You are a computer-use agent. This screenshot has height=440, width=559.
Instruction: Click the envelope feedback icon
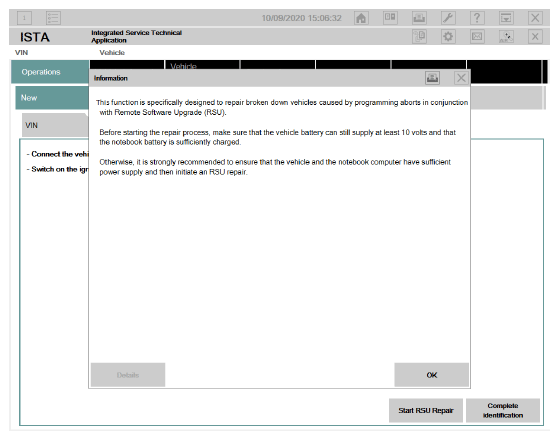tap(477, 36)
